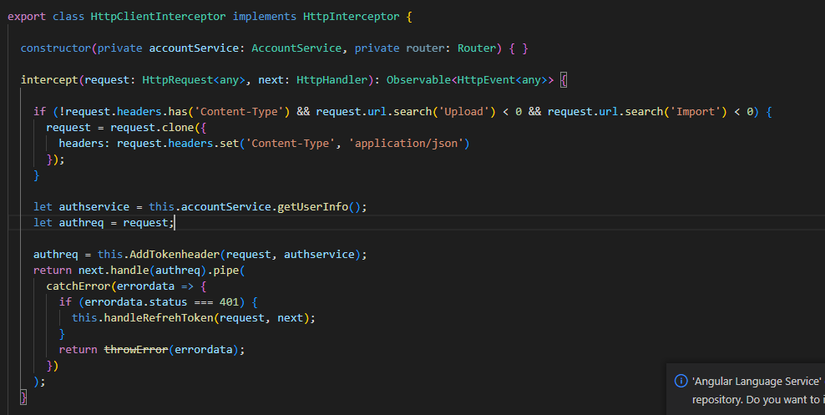The width and height of the screenshot is (825, 415).
Task: Place cursor in 'let authreq = request;' line
Action: (104, 222)
